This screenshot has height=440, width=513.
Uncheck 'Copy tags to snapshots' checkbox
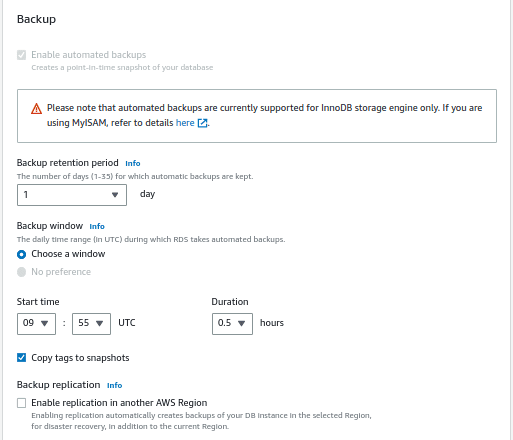(x=21, y=358)
